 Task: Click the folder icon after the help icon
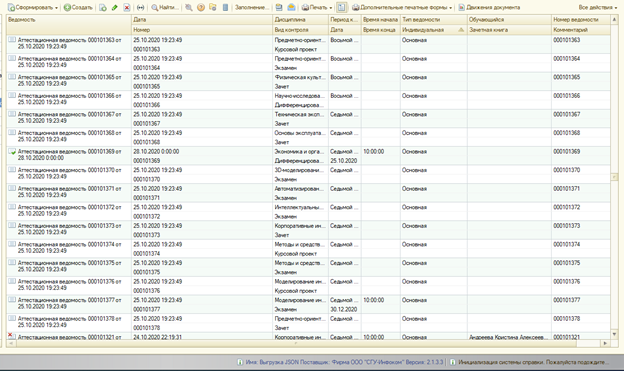coord(213,7)
